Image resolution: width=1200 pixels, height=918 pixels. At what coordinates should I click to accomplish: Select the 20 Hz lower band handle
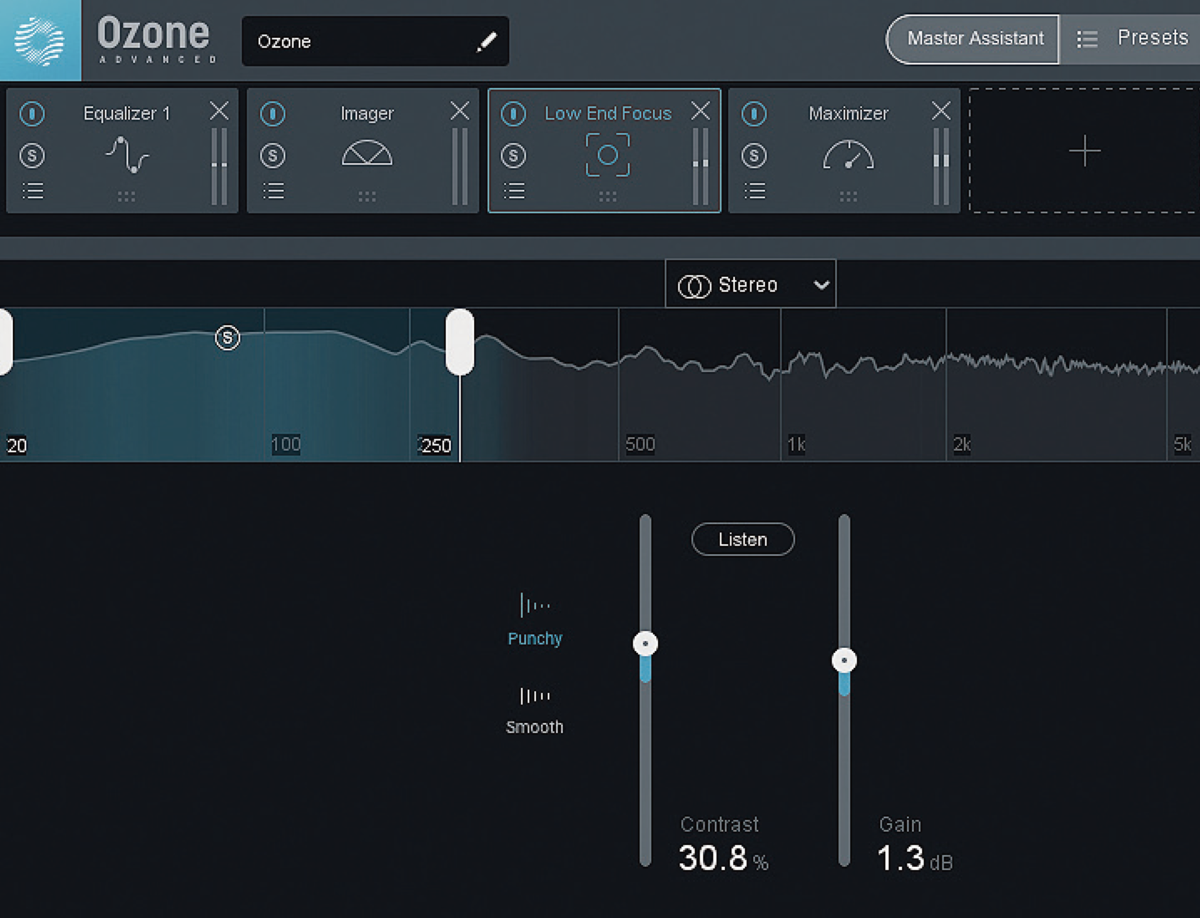coord(4,342)
